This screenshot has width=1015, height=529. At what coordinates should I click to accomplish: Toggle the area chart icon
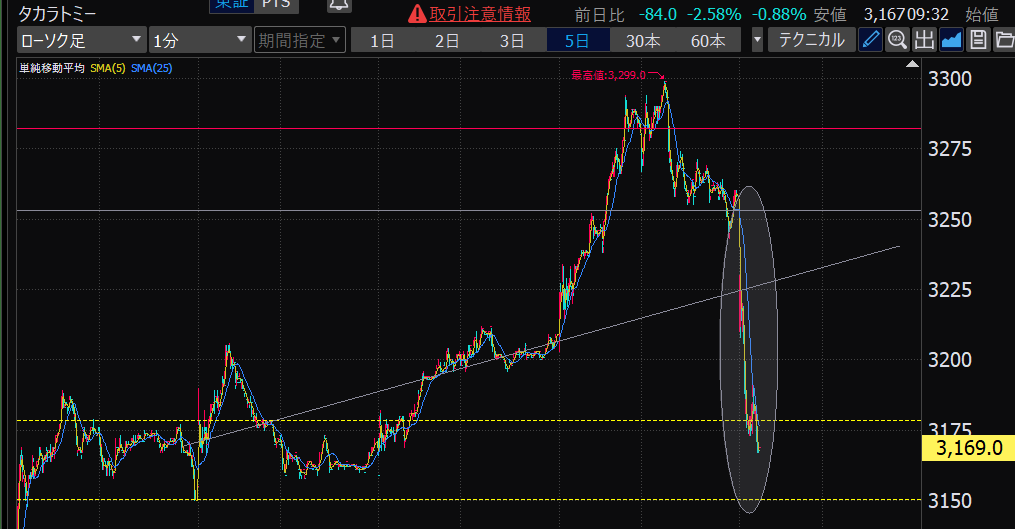click(951, 41)
